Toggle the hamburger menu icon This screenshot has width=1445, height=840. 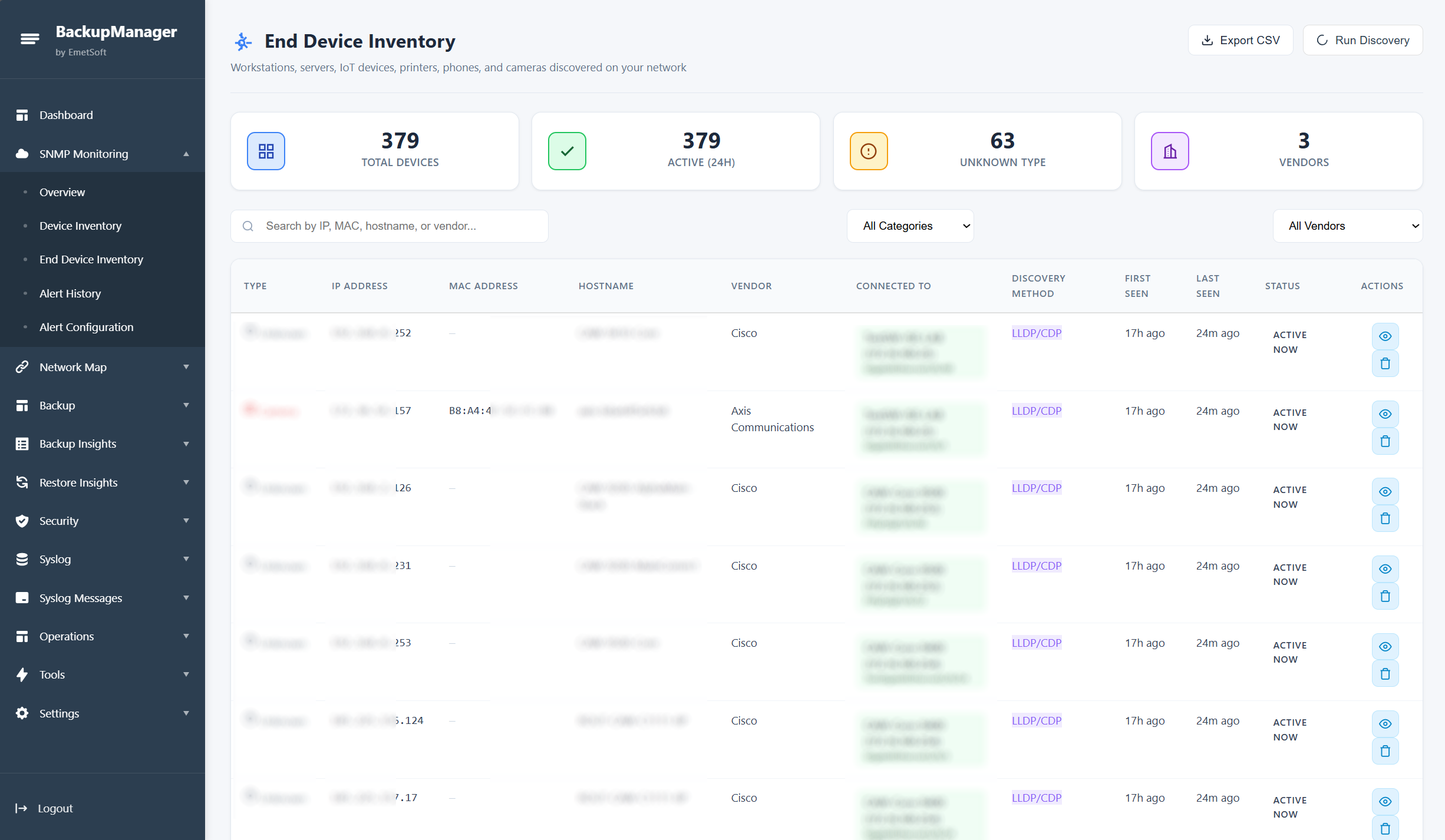coord(30,39)
